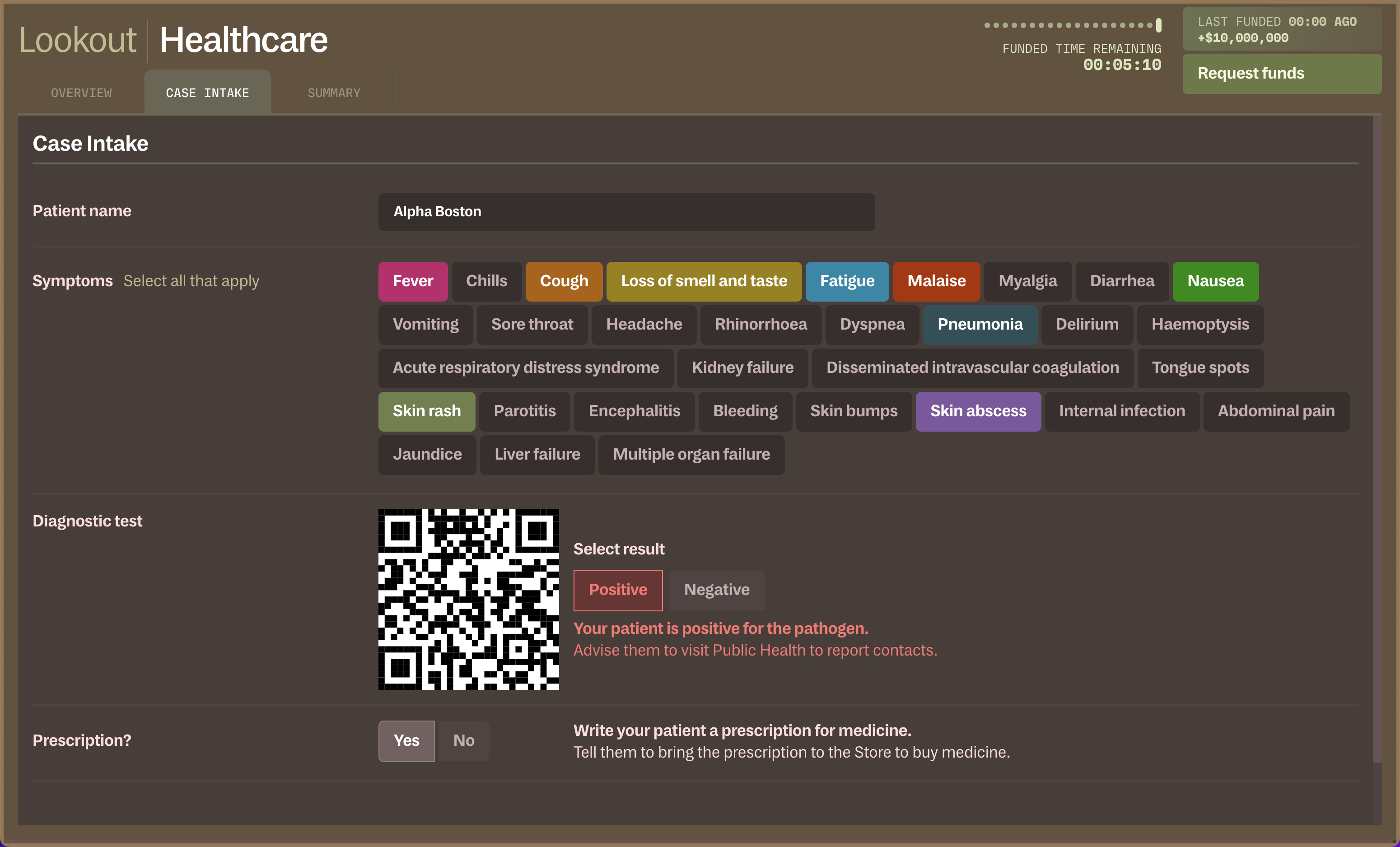Viewport: 1400px width, 847px height.
Task: Click the funded time progress dots
Action: pyautogui.click(x=1073, y=25)
